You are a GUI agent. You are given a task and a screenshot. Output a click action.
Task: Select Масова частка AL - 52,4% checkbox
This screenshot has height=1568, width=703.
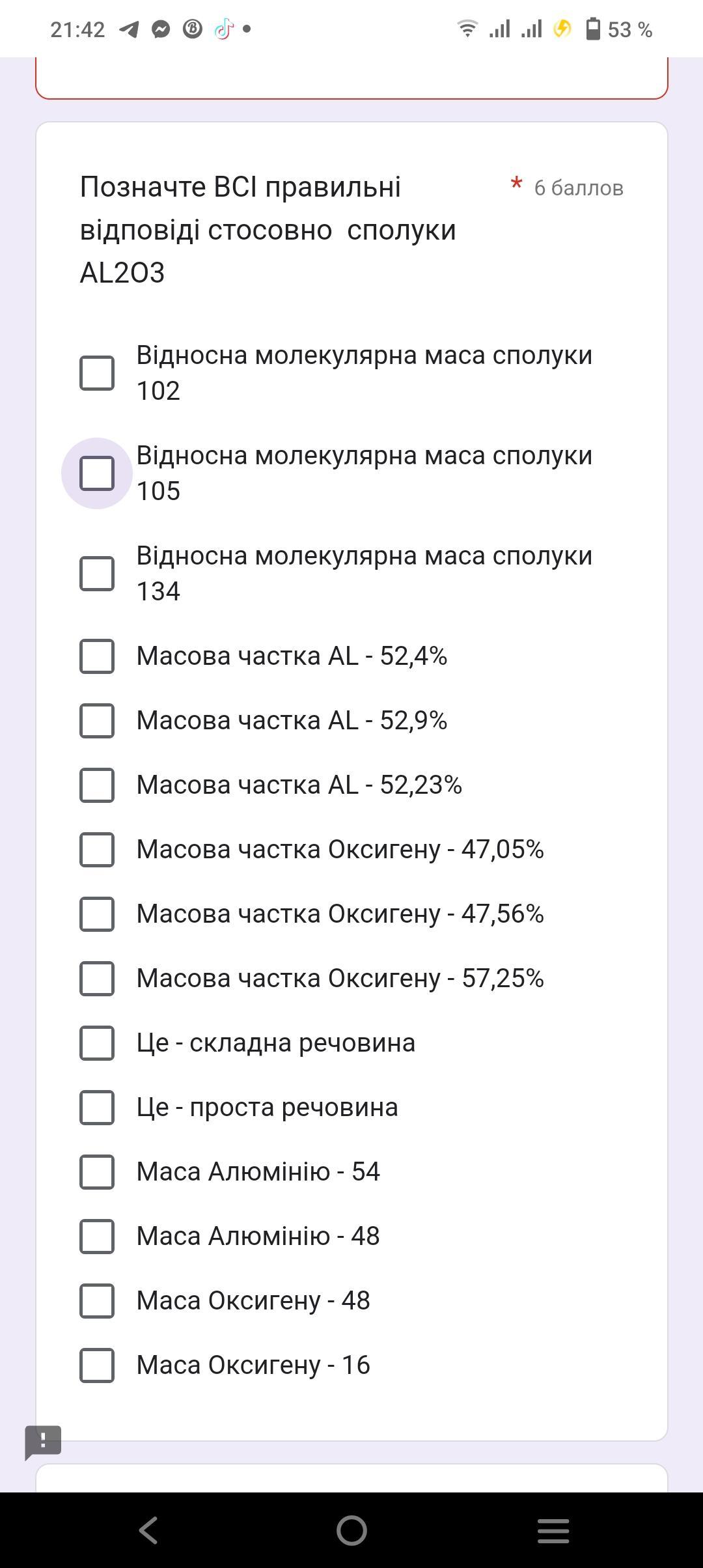(x=97, y=656)
